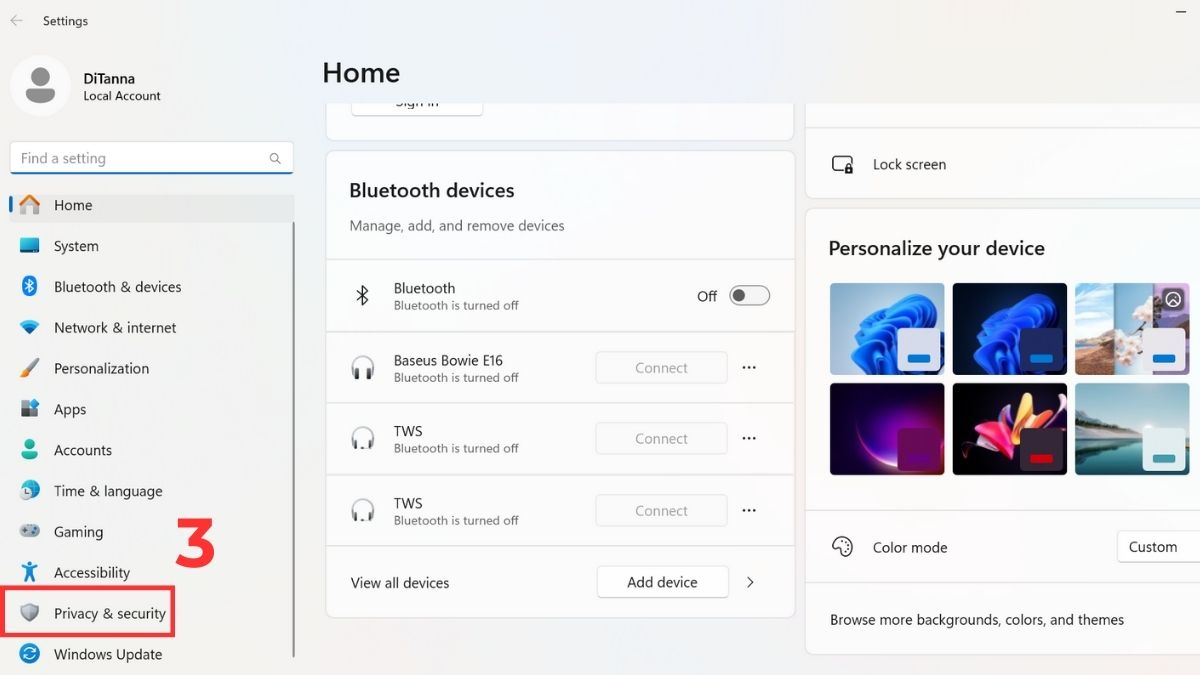Click the Color mode palette icon
This screenshot has width=1200, height=675.
pyautogui.click(x=843, y=547)
